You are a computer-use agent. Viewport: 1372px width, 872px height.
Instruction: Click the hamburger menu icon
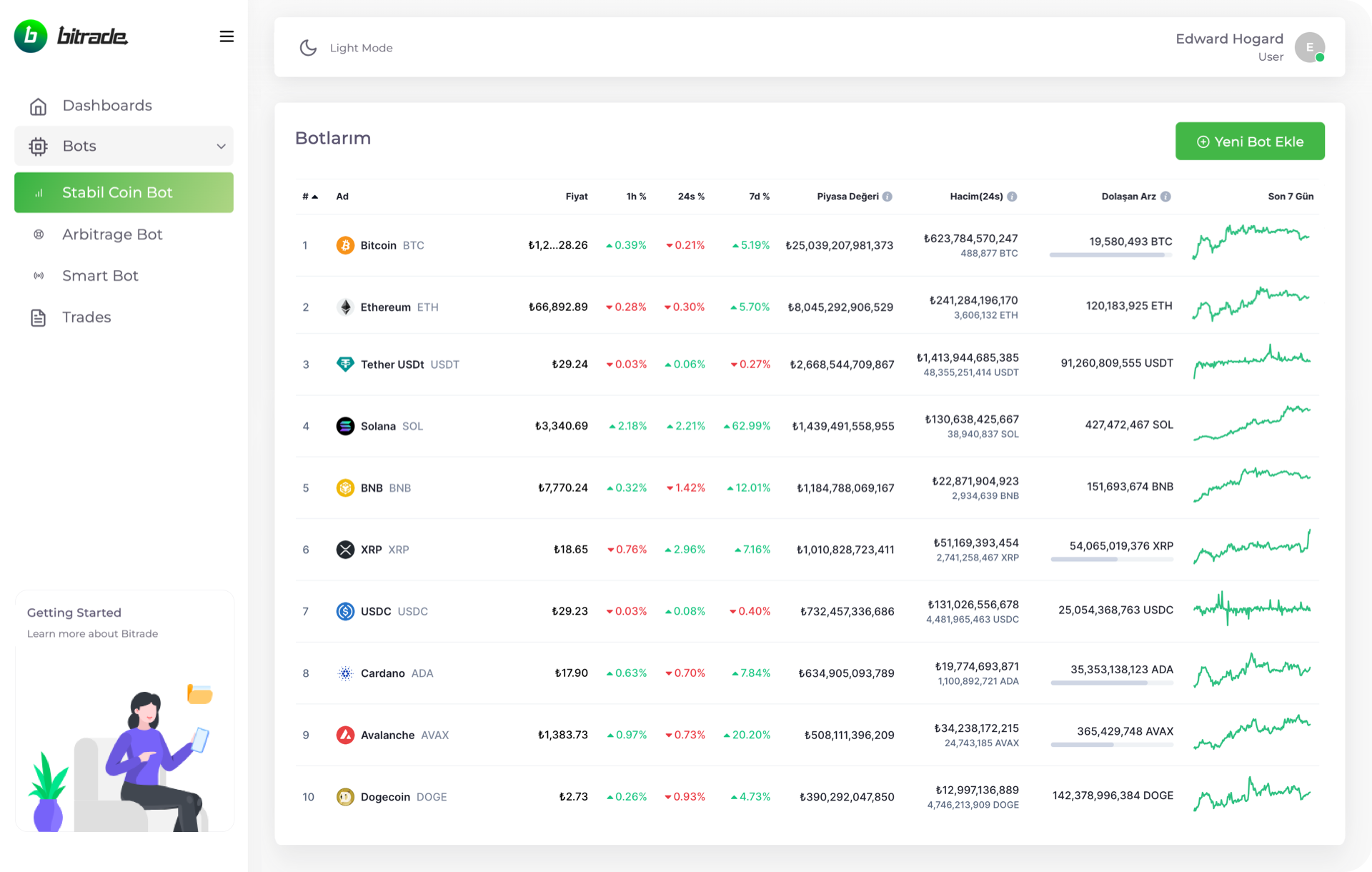pos(227,36)
